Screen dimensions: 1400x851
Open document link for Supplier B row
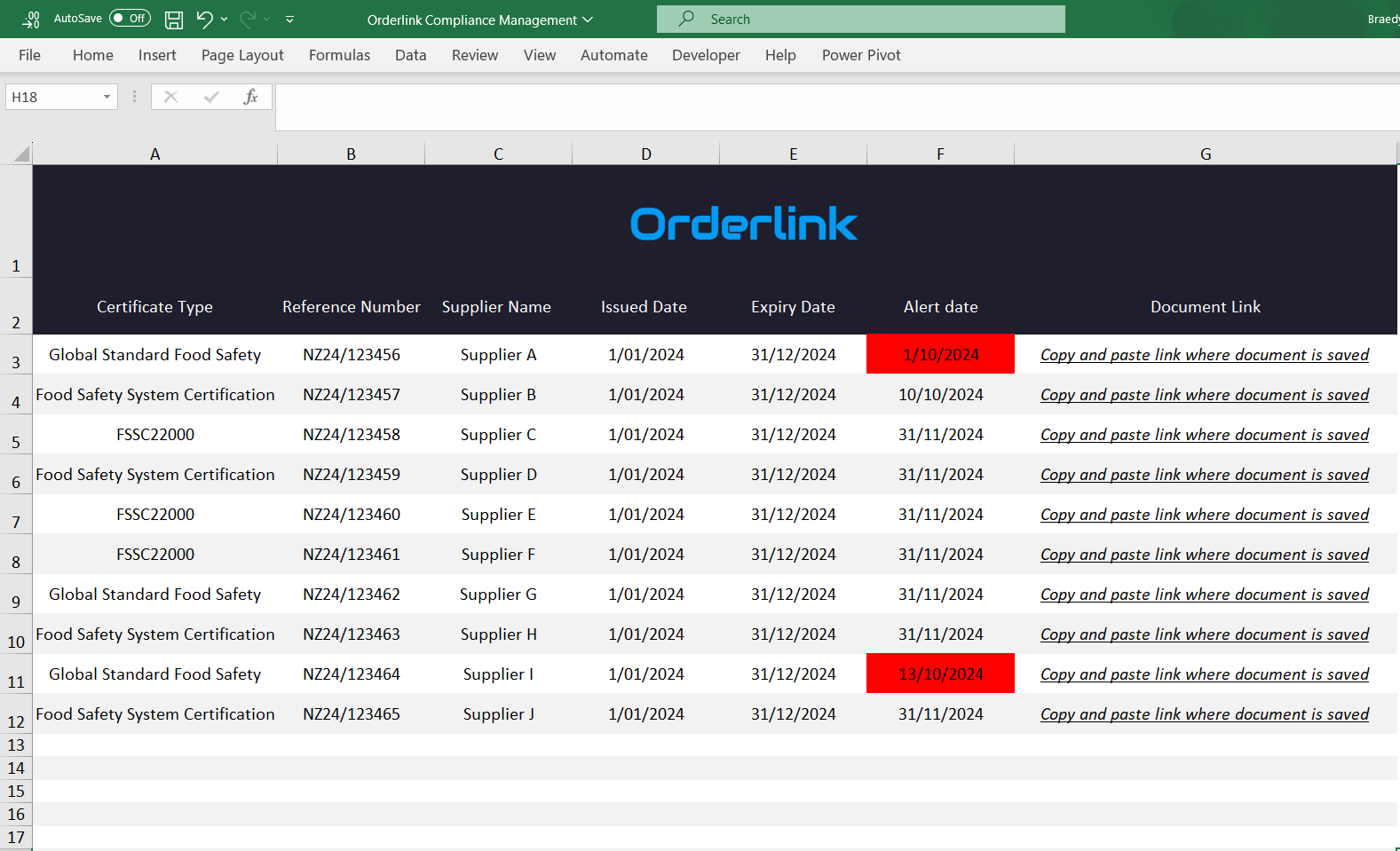pyautogui.click(x=1205, y=395)
